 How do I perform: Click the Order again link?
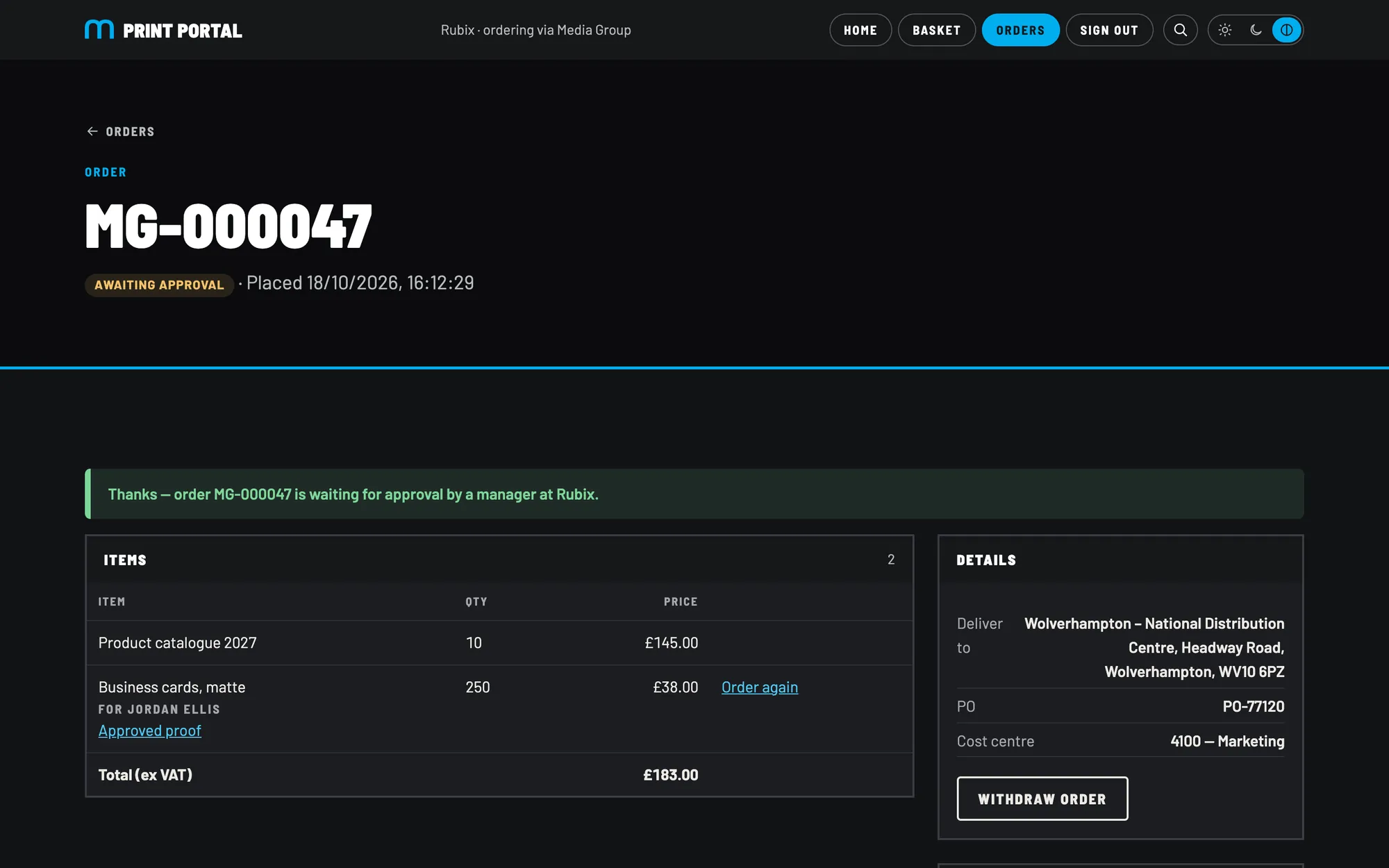(x=760, y=687)
